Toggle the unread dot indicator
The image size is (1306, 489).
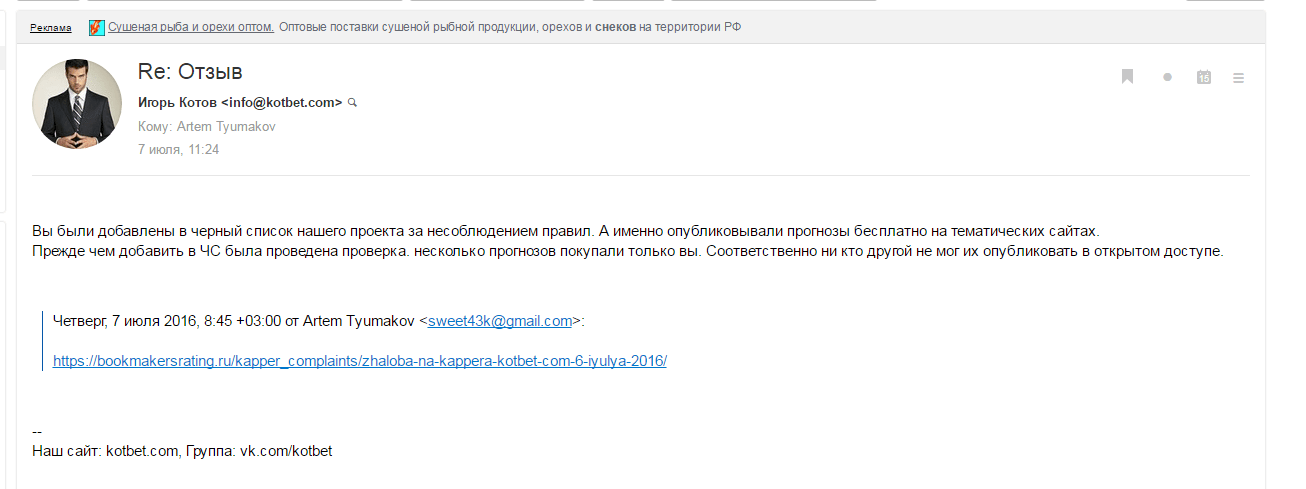1167,77
